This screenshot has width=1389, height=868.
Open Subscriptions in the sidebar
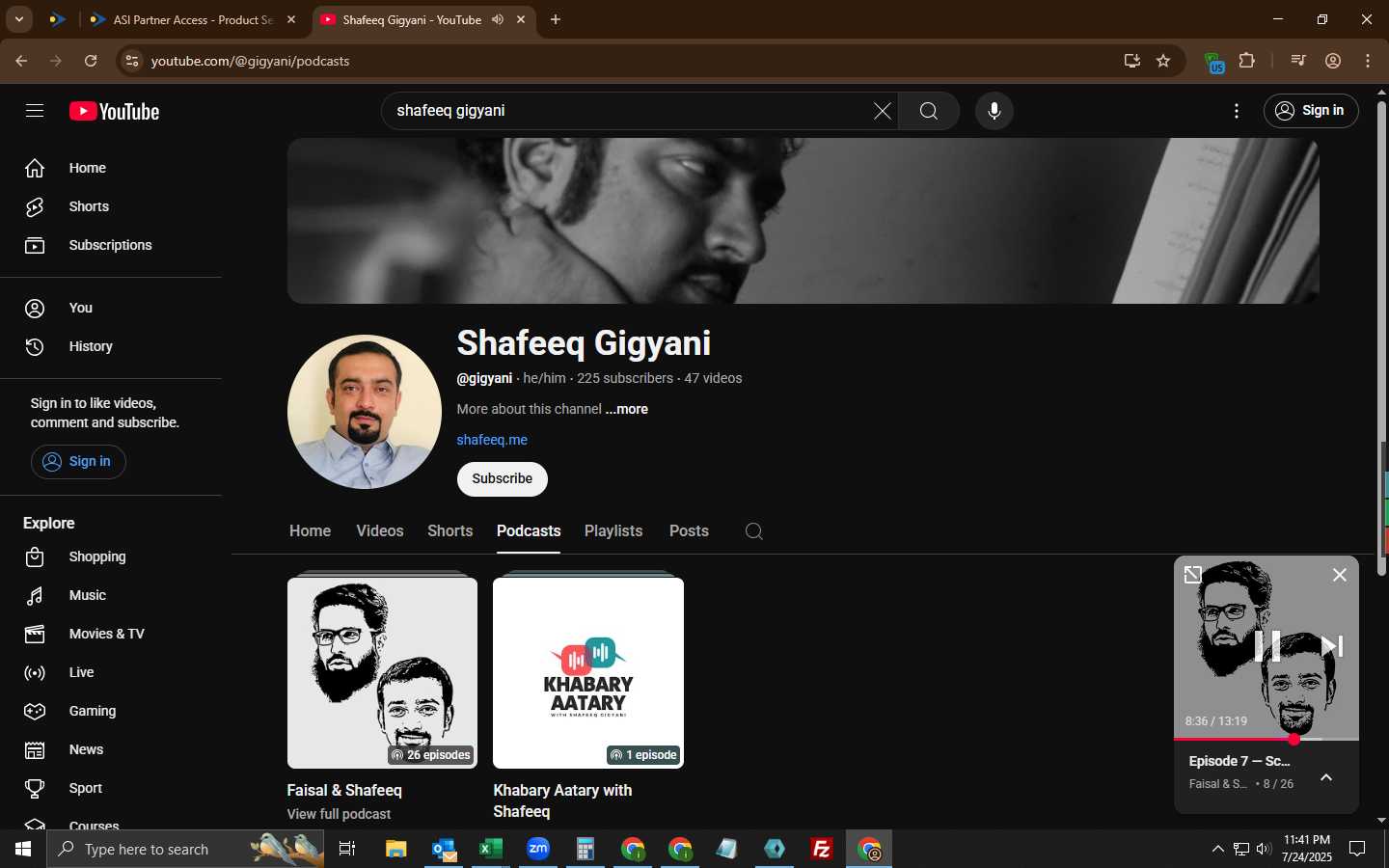pyautogui.click(x=111, y=245)
